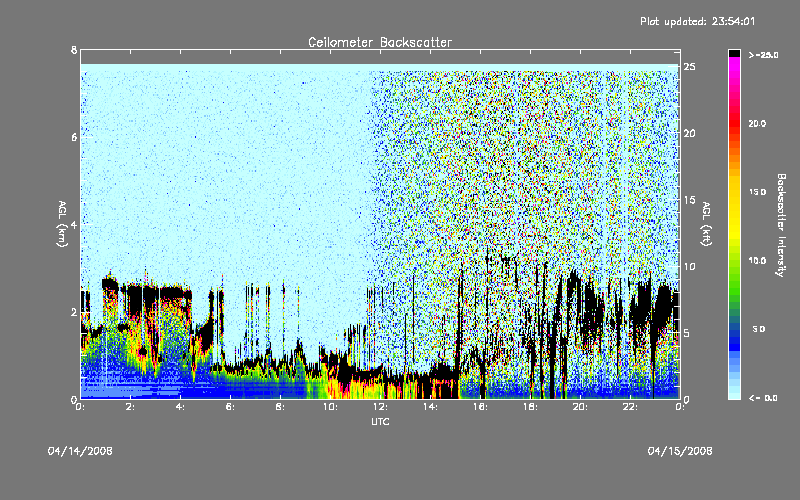
Task: Click the "12:" UTC hour tick
Action: tap(380, 407)
